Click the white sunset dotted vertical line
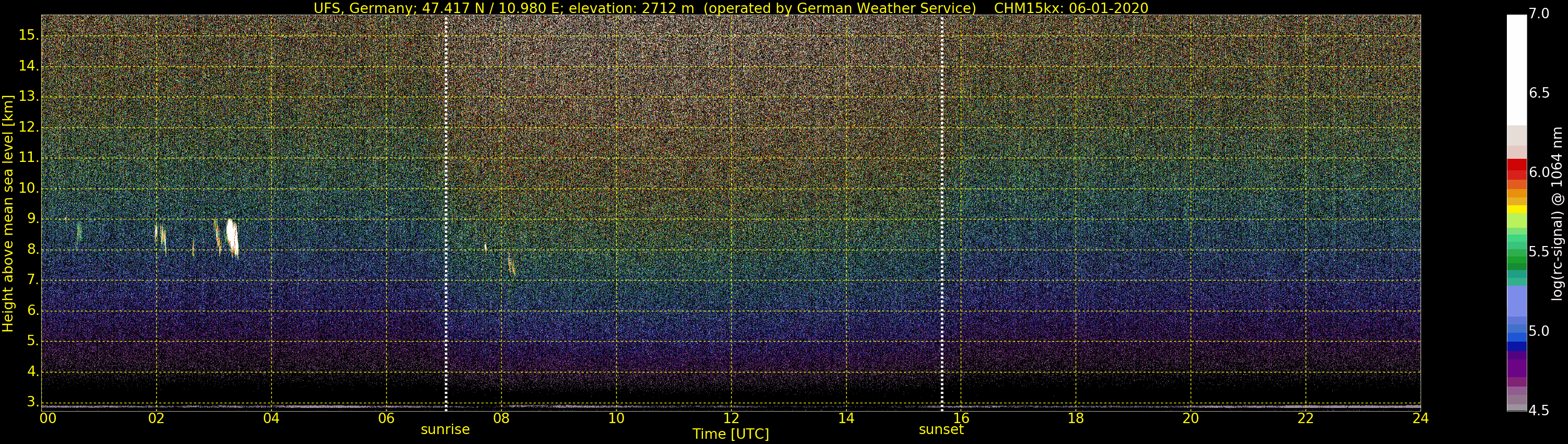 click(942, 213)
